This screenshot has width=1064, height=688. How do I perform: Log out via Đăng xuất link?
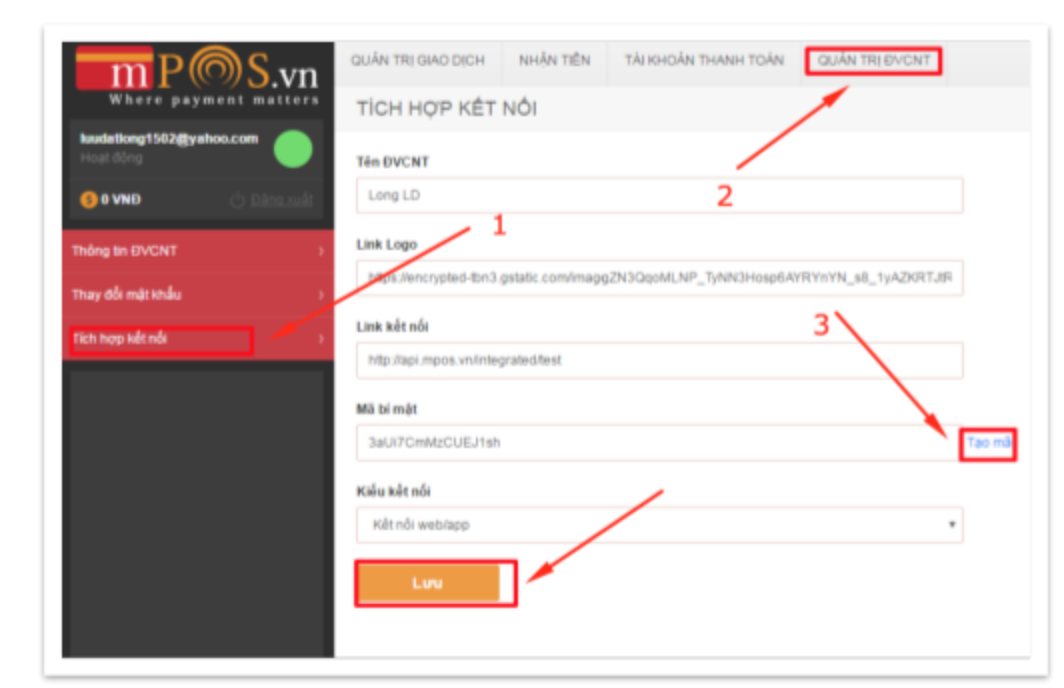(x=282, y=200)
